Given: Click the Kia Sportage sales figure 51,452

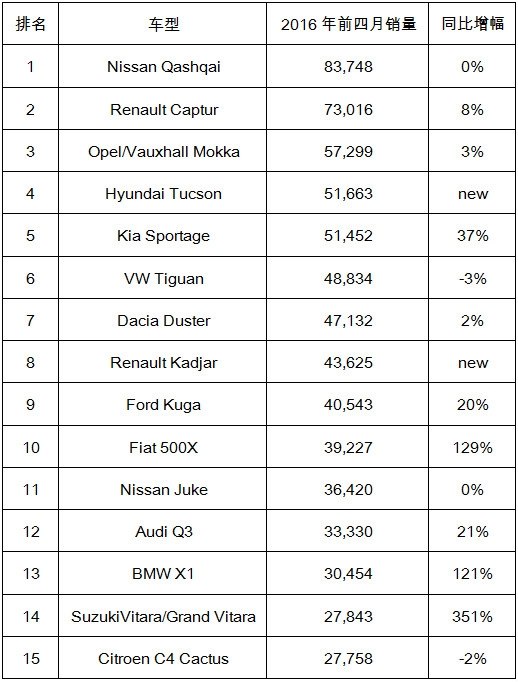Looking at the screenshot, I should point(348,236).
